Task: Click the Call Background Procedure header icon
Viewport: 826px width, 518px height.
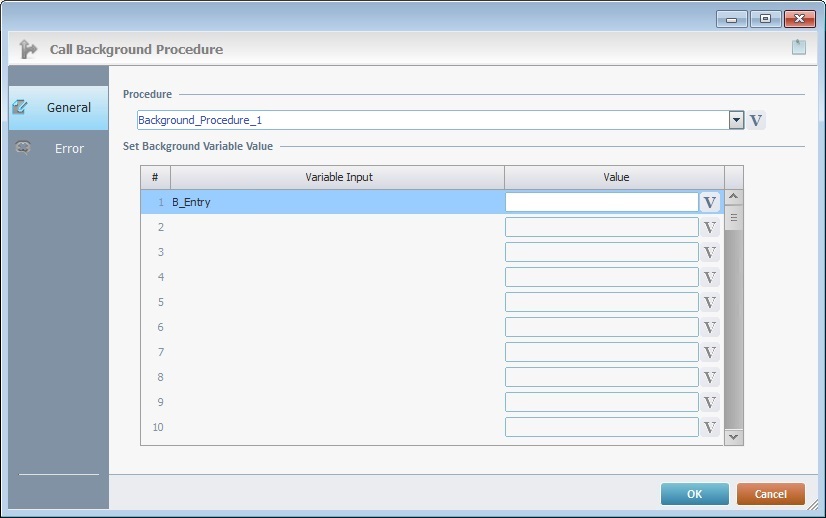Action: click(28, 49)
